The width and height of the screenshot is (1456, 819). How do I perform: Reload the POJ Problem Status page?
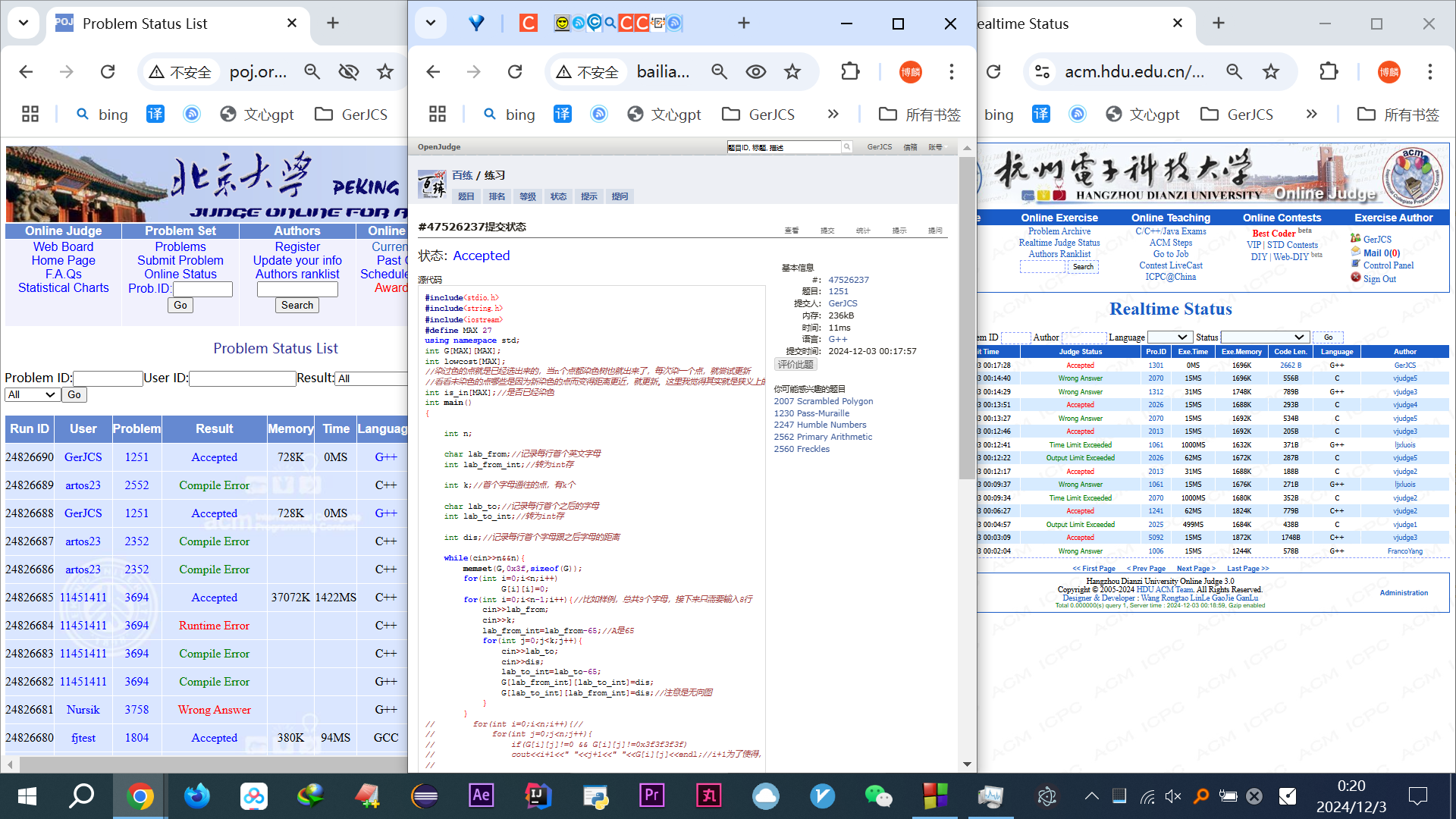pos(108,71)
